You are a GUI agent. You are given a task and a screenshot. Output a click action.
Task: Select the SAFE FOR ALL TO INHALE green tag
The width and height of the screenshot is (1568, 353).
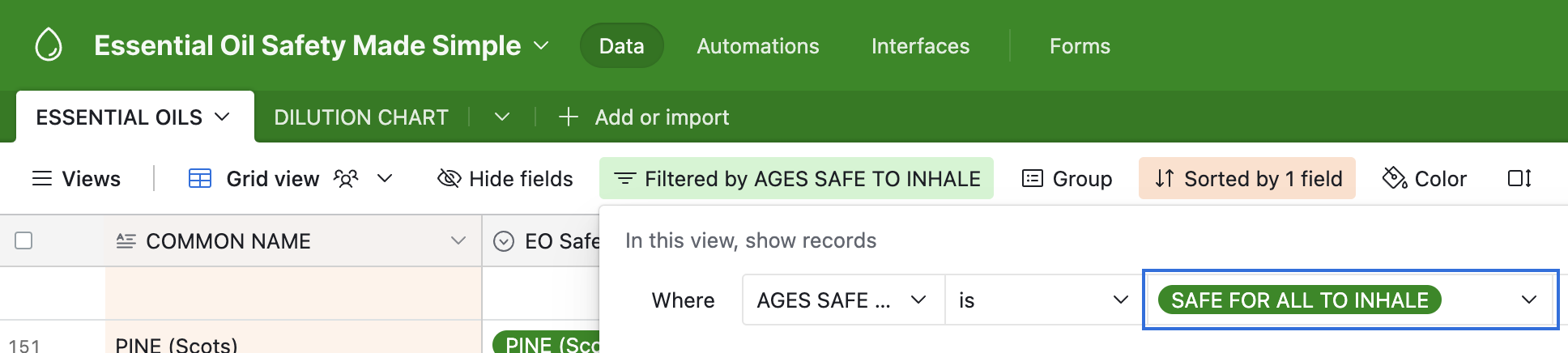tap(1299, 300)
